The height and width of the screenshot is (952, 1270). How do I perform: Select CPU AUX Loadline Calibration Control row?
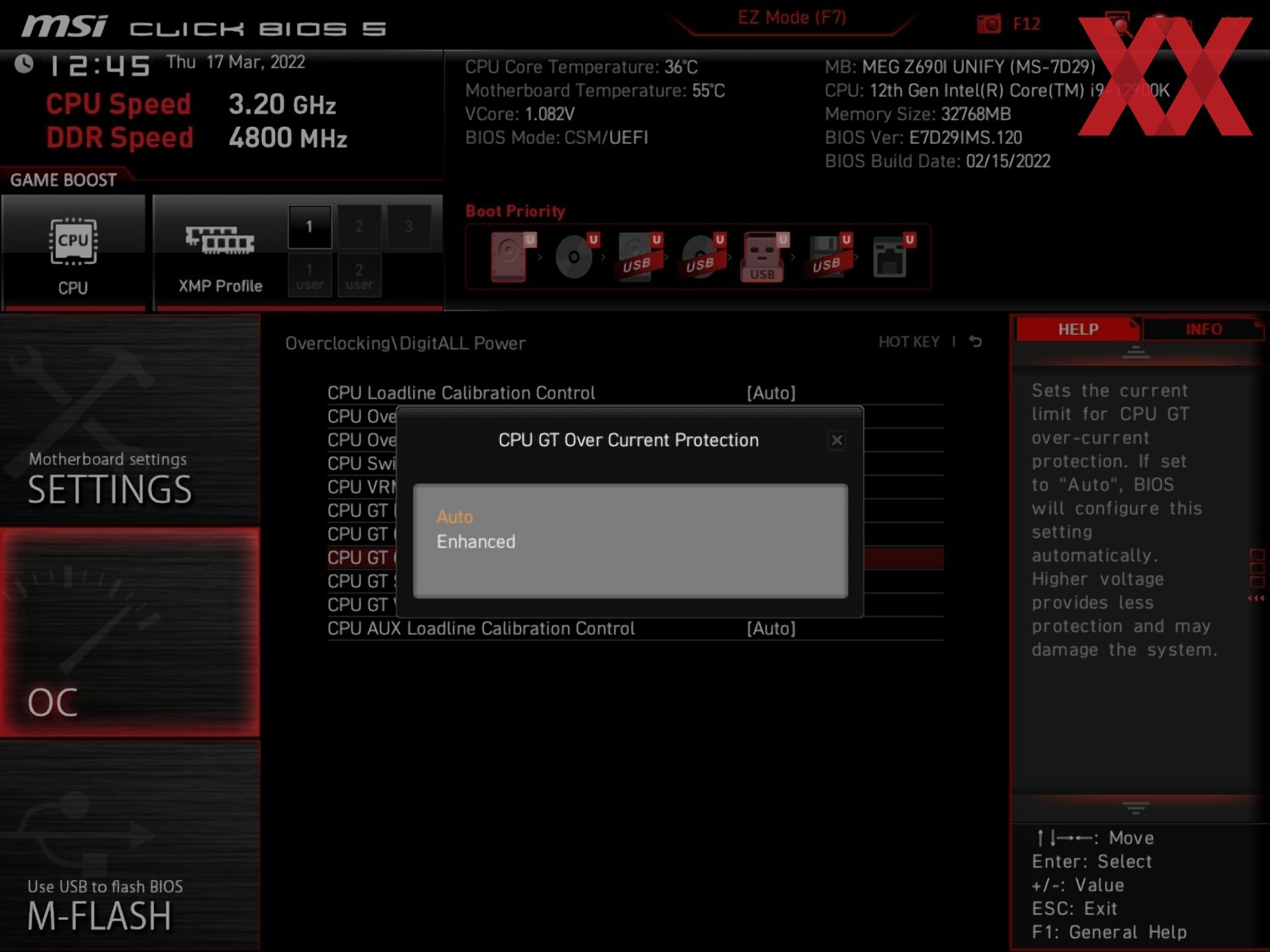[x=635, y=629]
